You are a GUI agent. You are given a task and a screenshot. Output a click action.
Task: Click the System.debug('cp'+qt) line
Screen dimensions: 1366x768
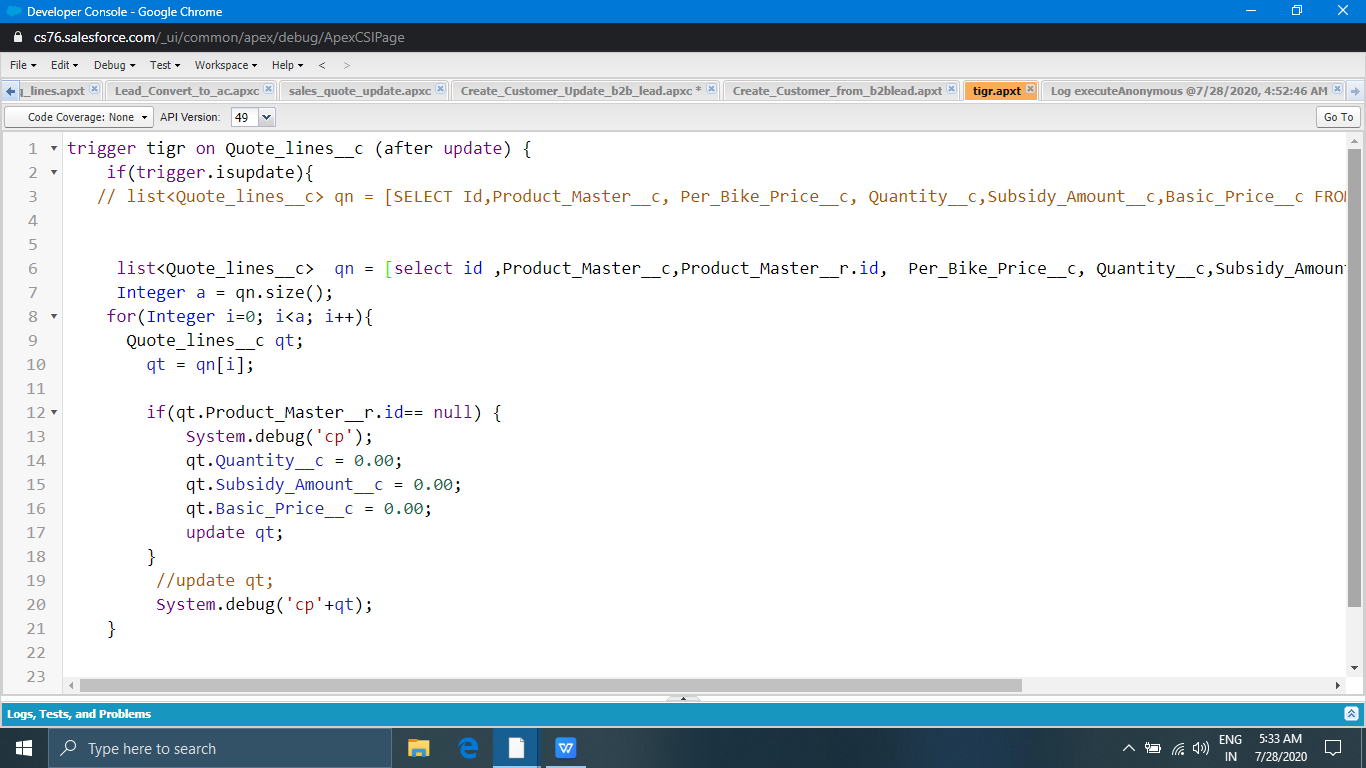pos(264,605)
